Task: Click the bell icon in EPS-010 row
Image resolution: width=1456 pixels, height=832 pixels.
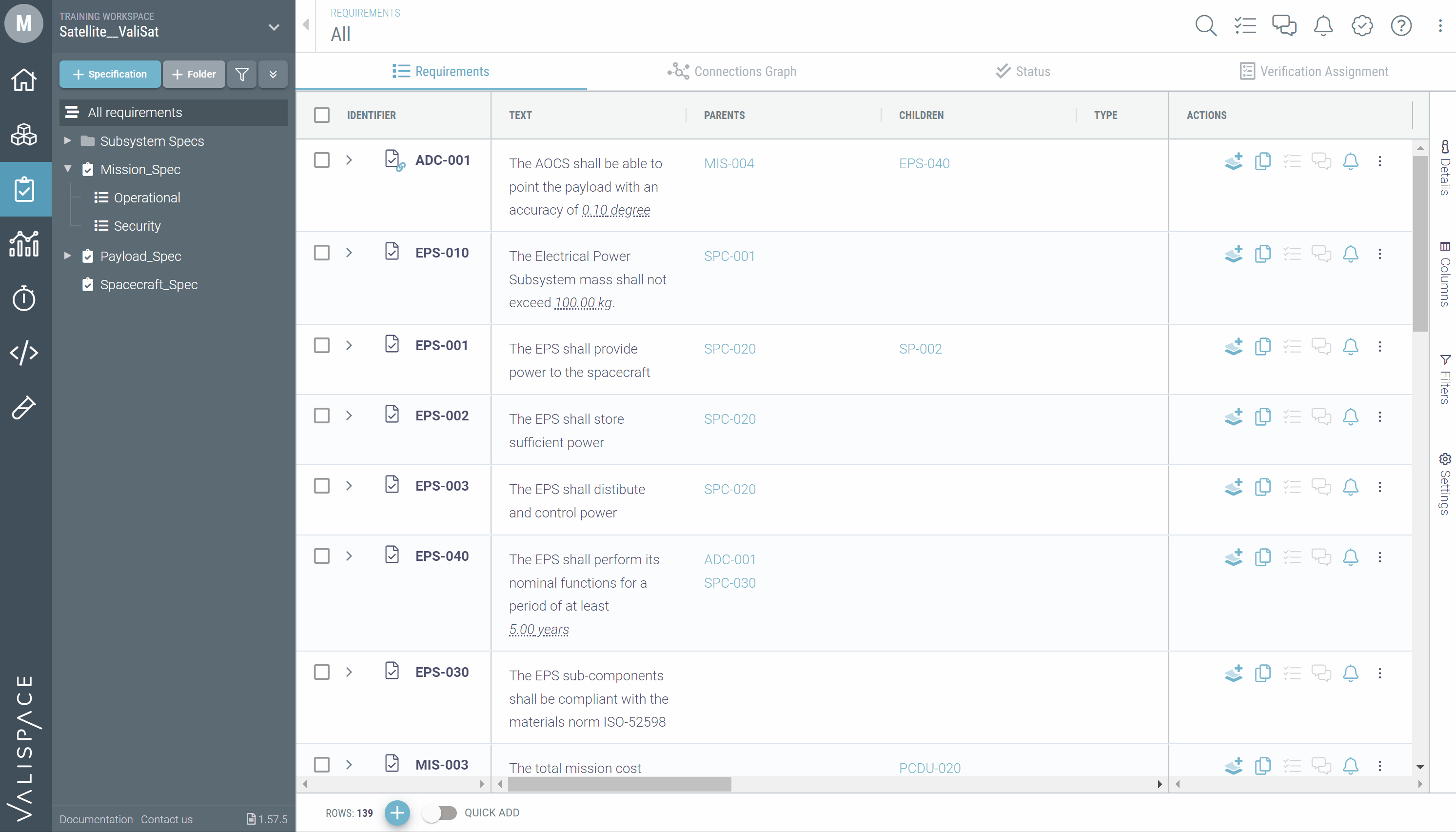Action: [x=1350, y=254]
